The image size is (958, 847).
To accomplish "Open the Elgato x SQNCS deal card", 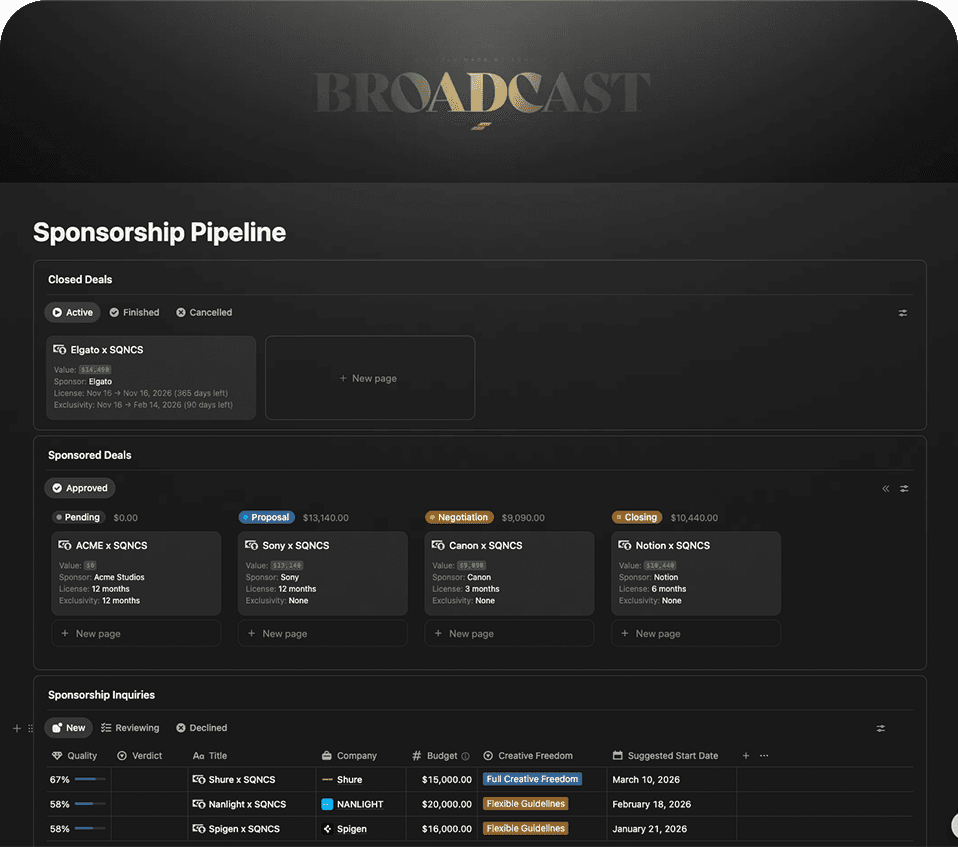I will (151, 377).
